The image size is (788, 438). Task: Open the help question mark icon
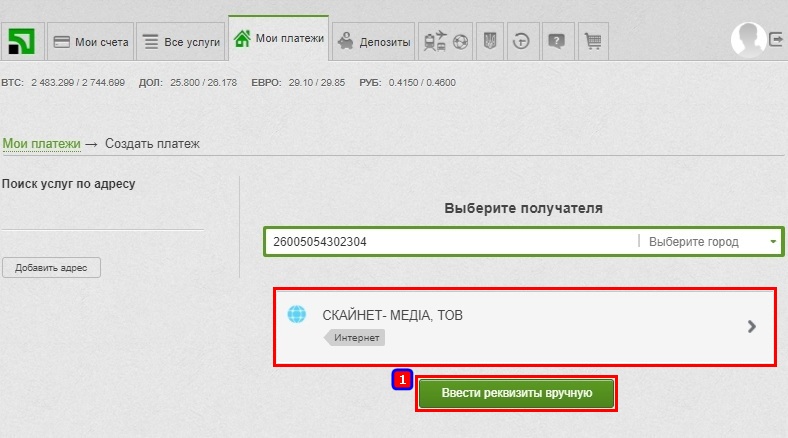tap(556, 42)
